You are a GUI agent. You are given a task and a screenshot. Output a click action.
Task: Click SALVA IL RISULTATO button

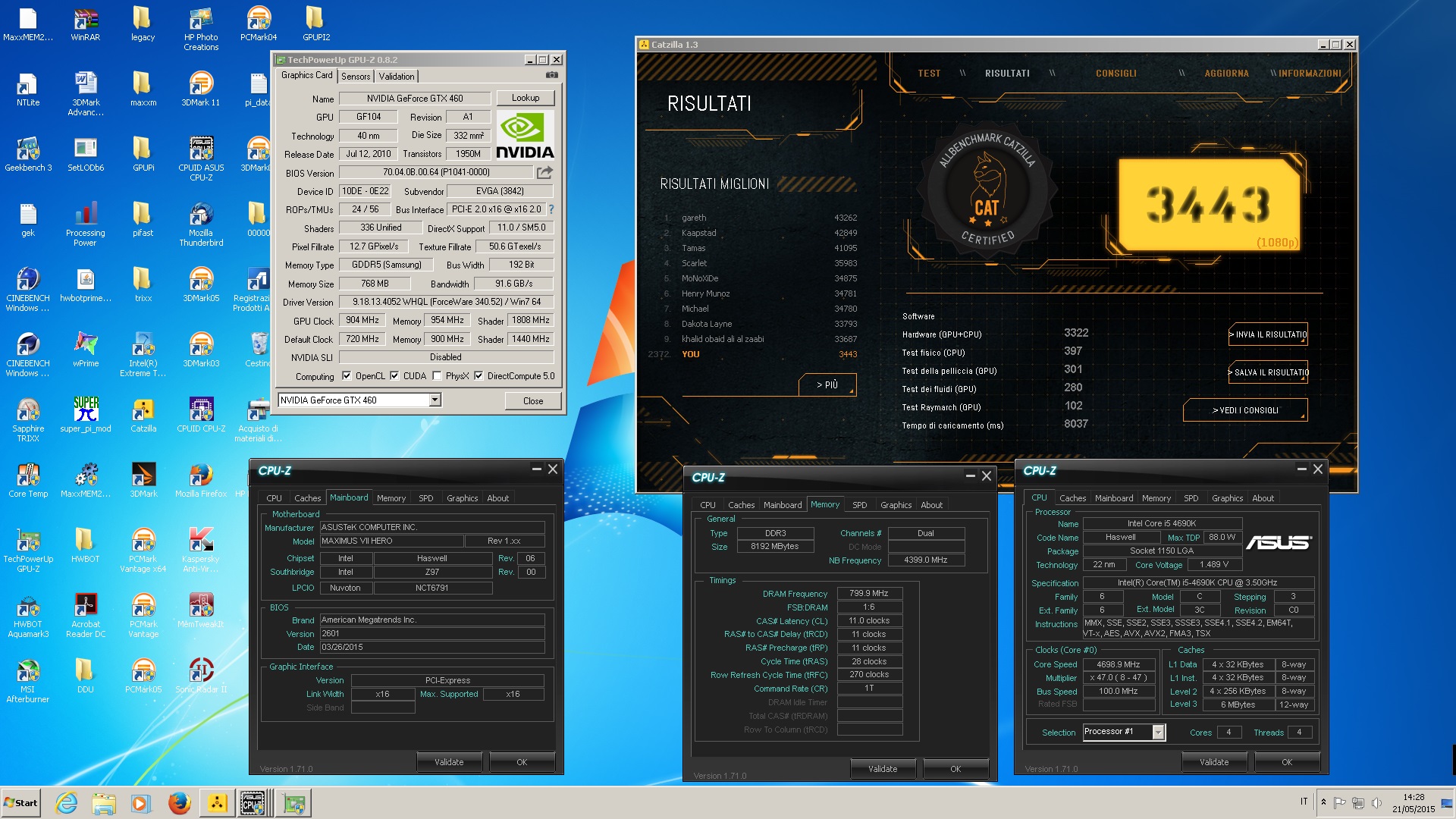pyautogui.click(x=1269, y=372)
